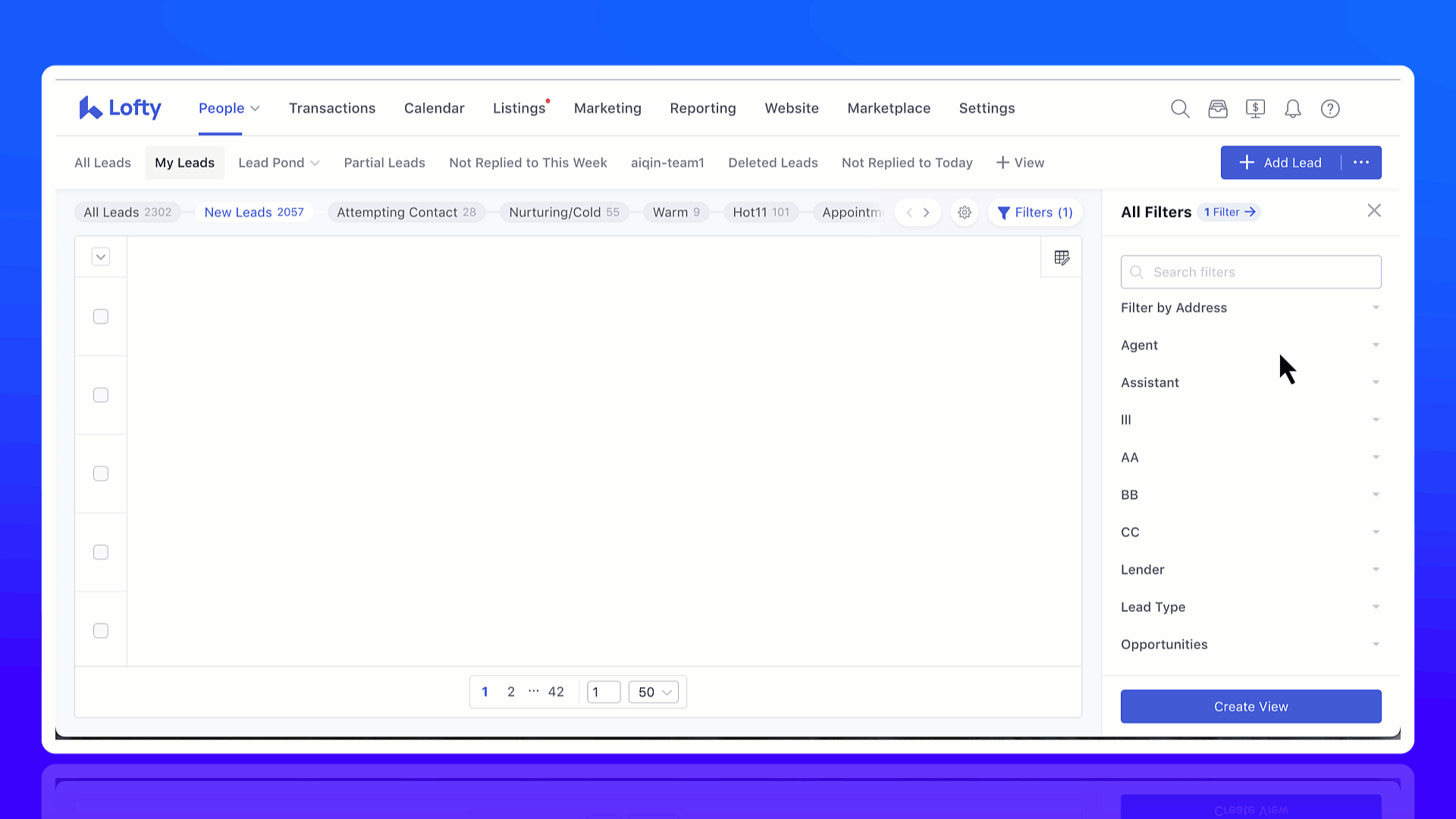
Task: Open the Transactions menu
Action: (x=332, y=108)
